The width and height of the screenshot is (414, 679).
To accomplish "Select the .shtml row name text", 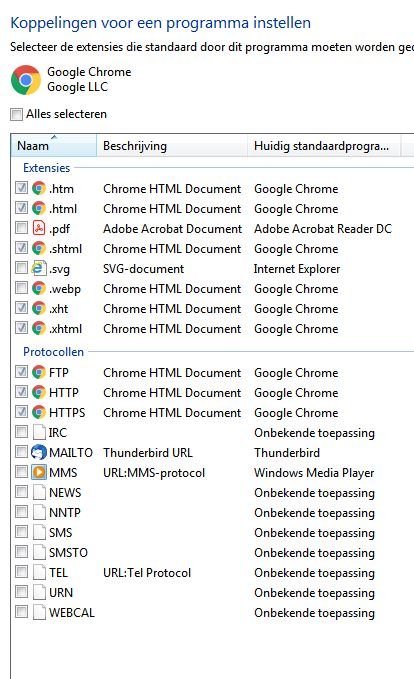I will pyautogui.click(x=65, y=249).
